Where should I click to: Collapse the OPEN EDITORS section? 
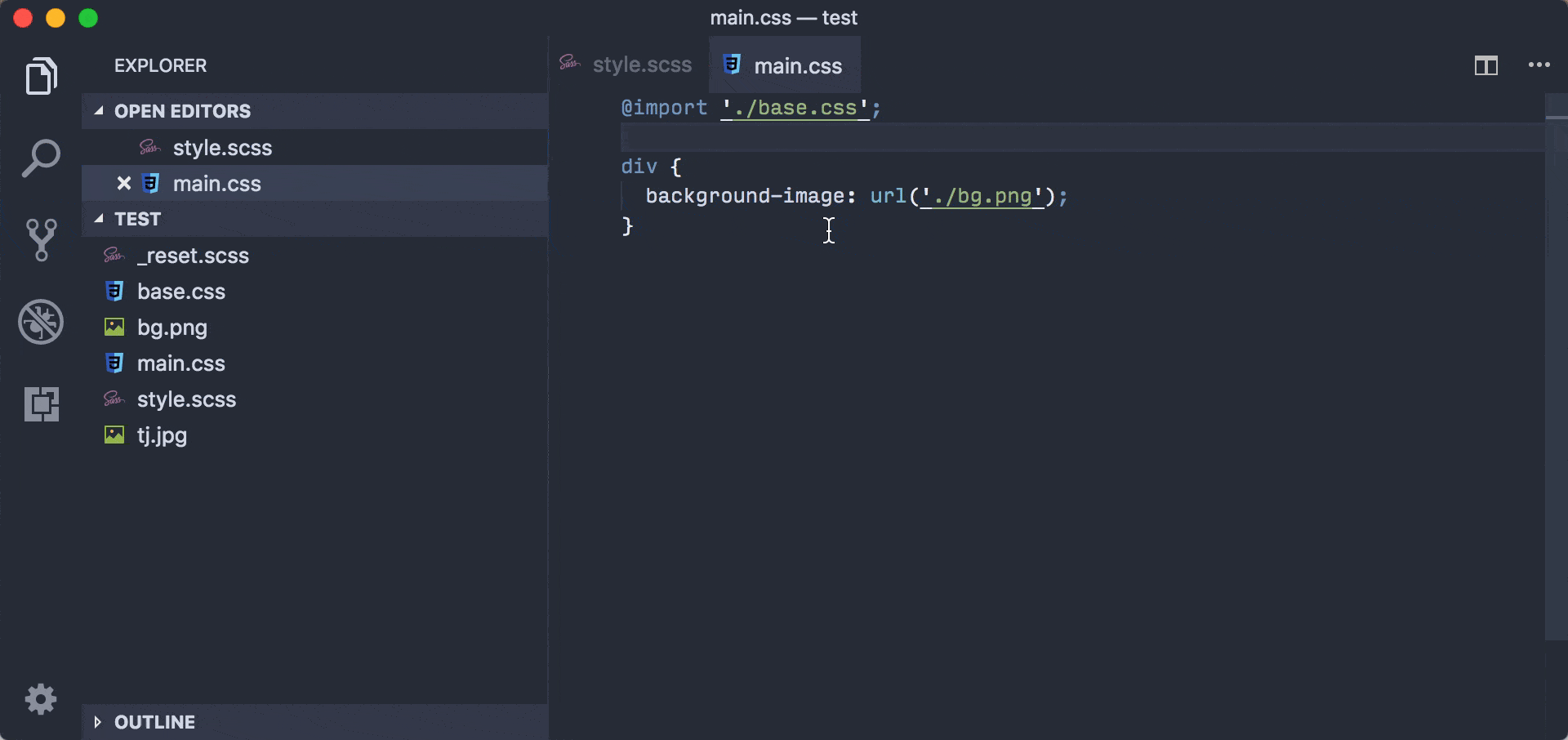[x=99, y=111]
